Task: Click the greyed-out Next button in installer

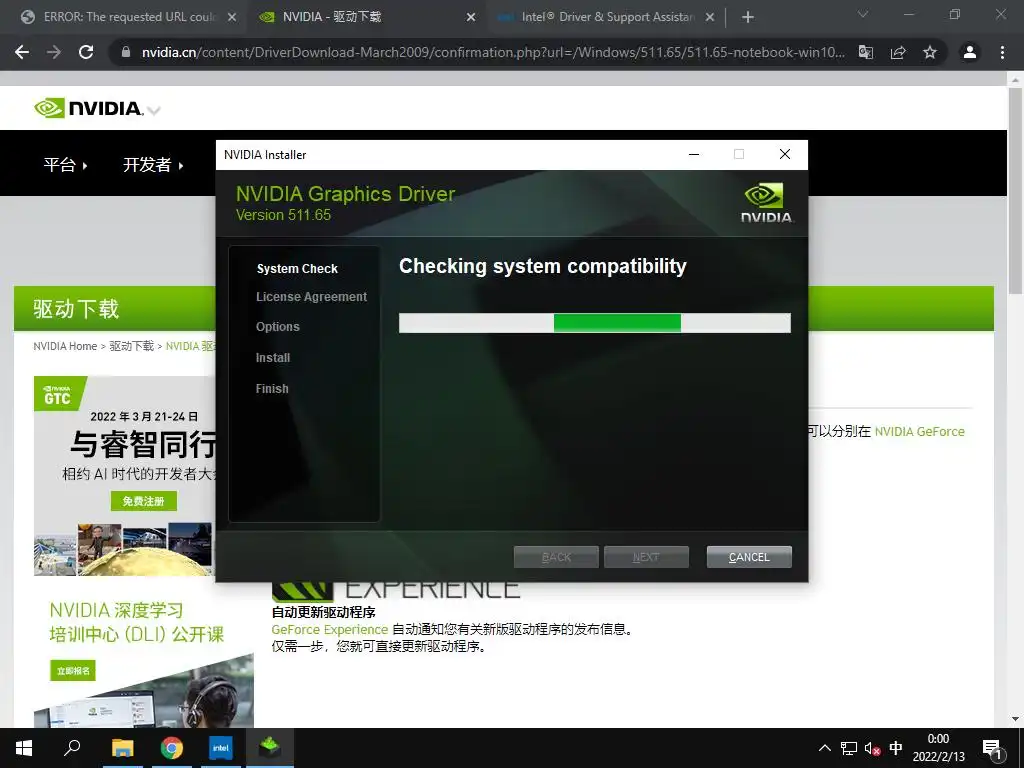Action: point(646,557)
